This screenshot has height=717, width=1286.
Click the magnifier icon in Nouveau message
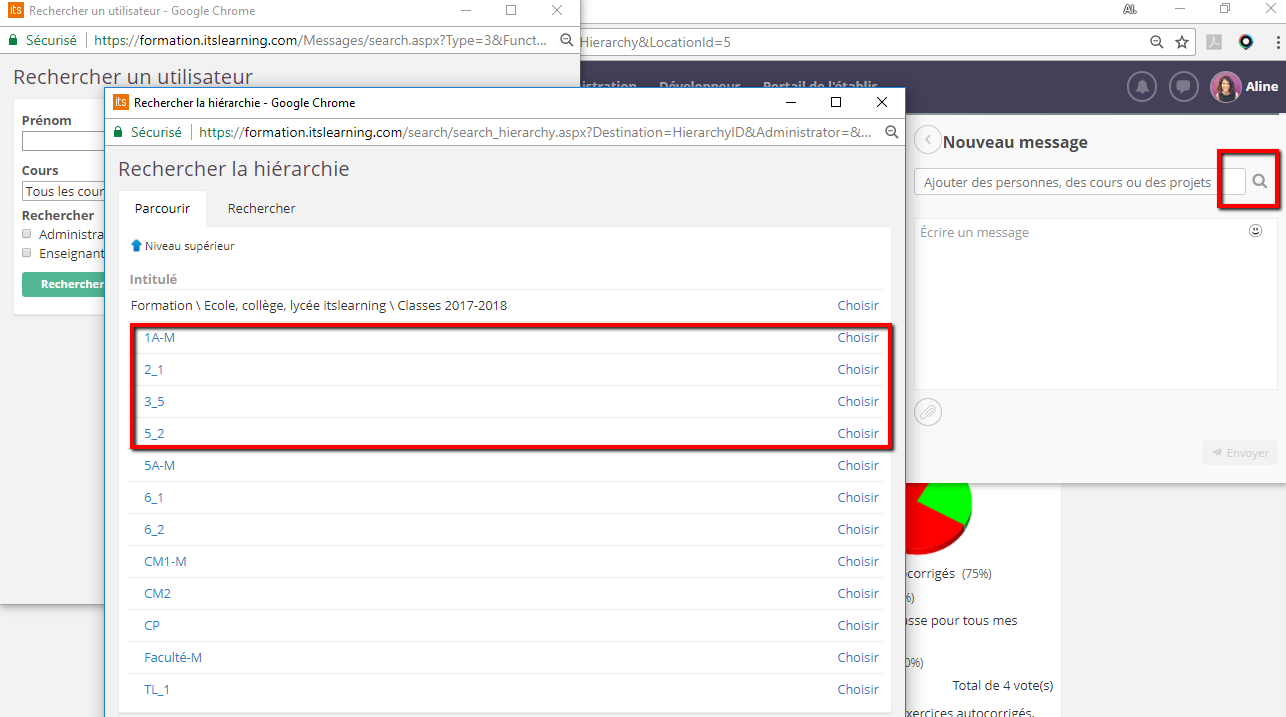click(x=1259, y=181)
